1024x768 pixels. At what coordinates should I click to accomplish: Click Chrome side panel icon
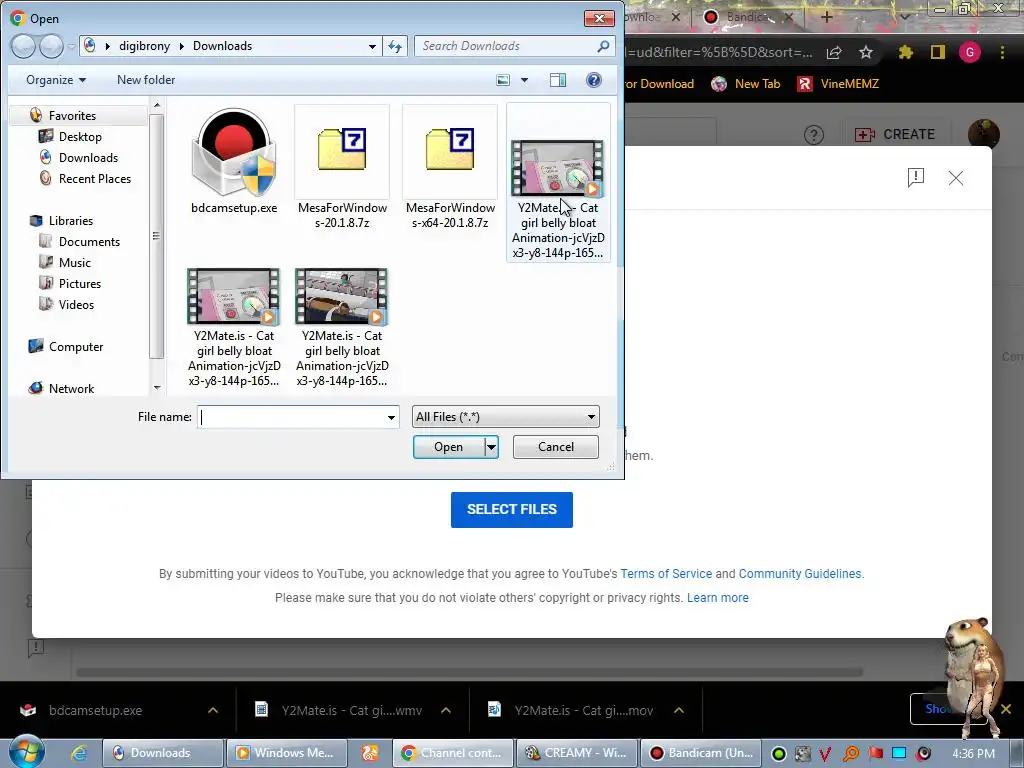point(938,52)
